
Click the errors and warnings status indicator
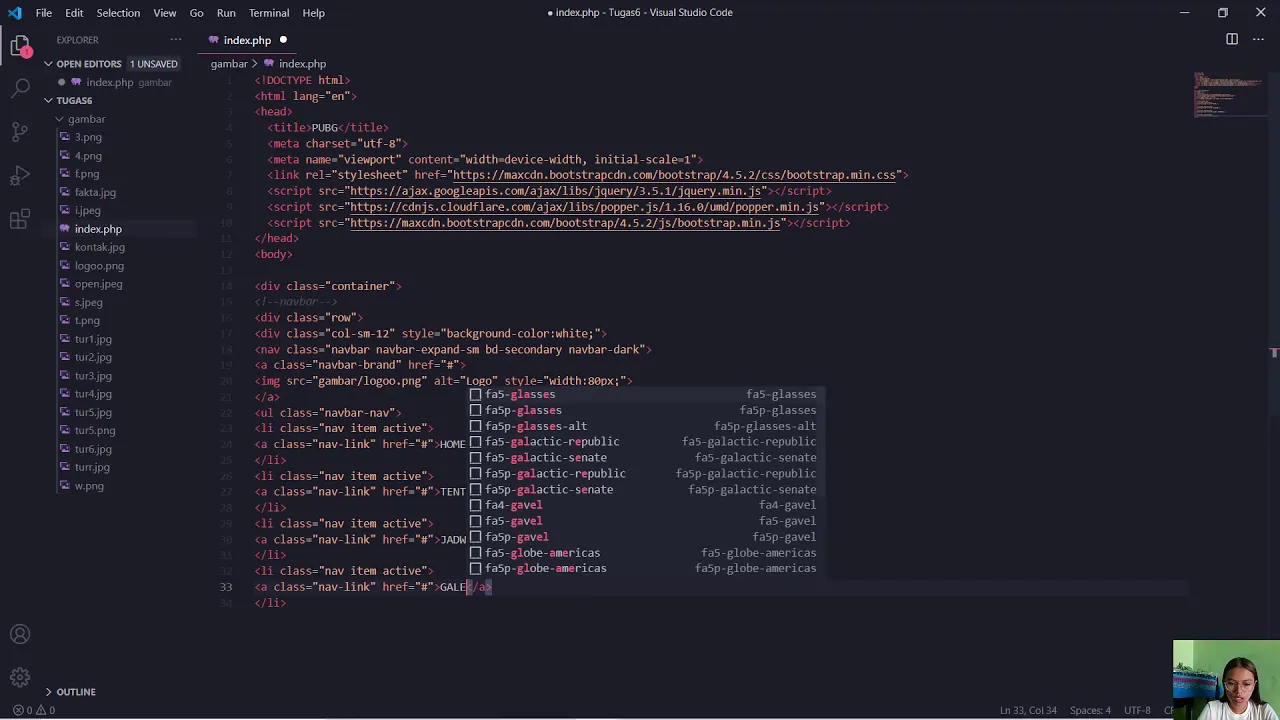pyautogui.click(x=34, y=710)
